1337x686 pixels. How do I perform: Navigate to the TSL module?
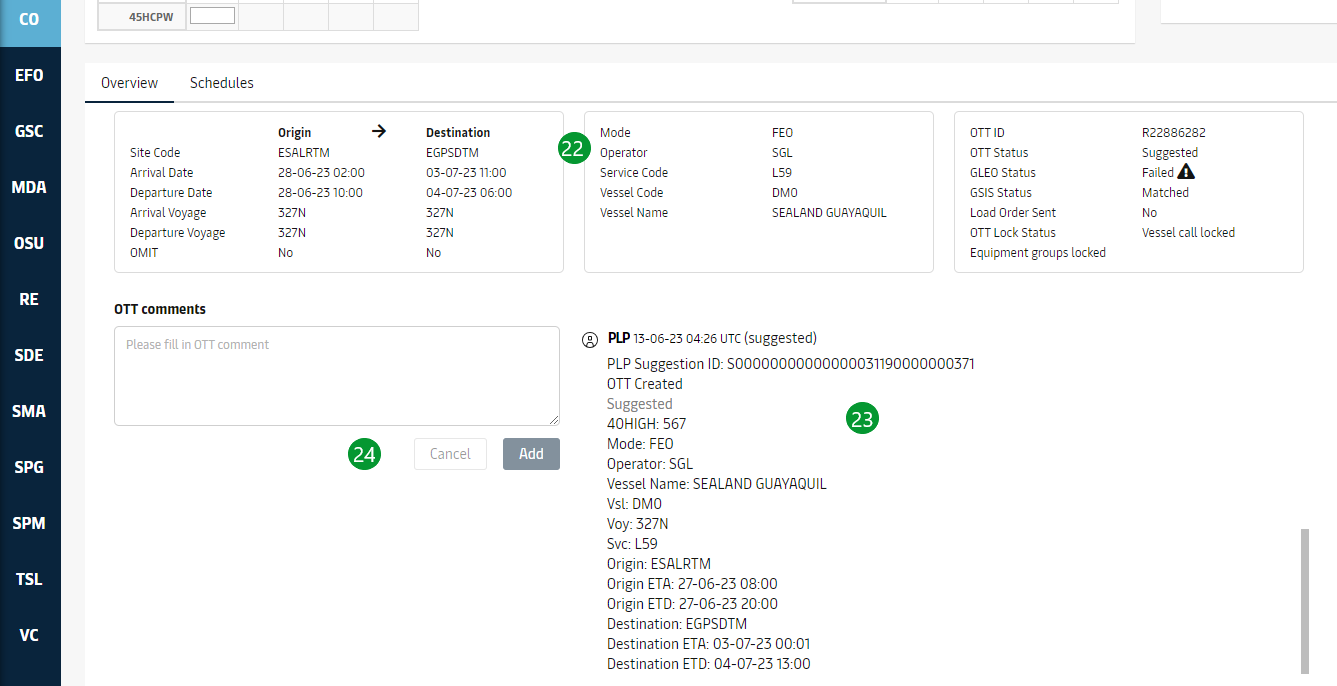coord(30,579)
